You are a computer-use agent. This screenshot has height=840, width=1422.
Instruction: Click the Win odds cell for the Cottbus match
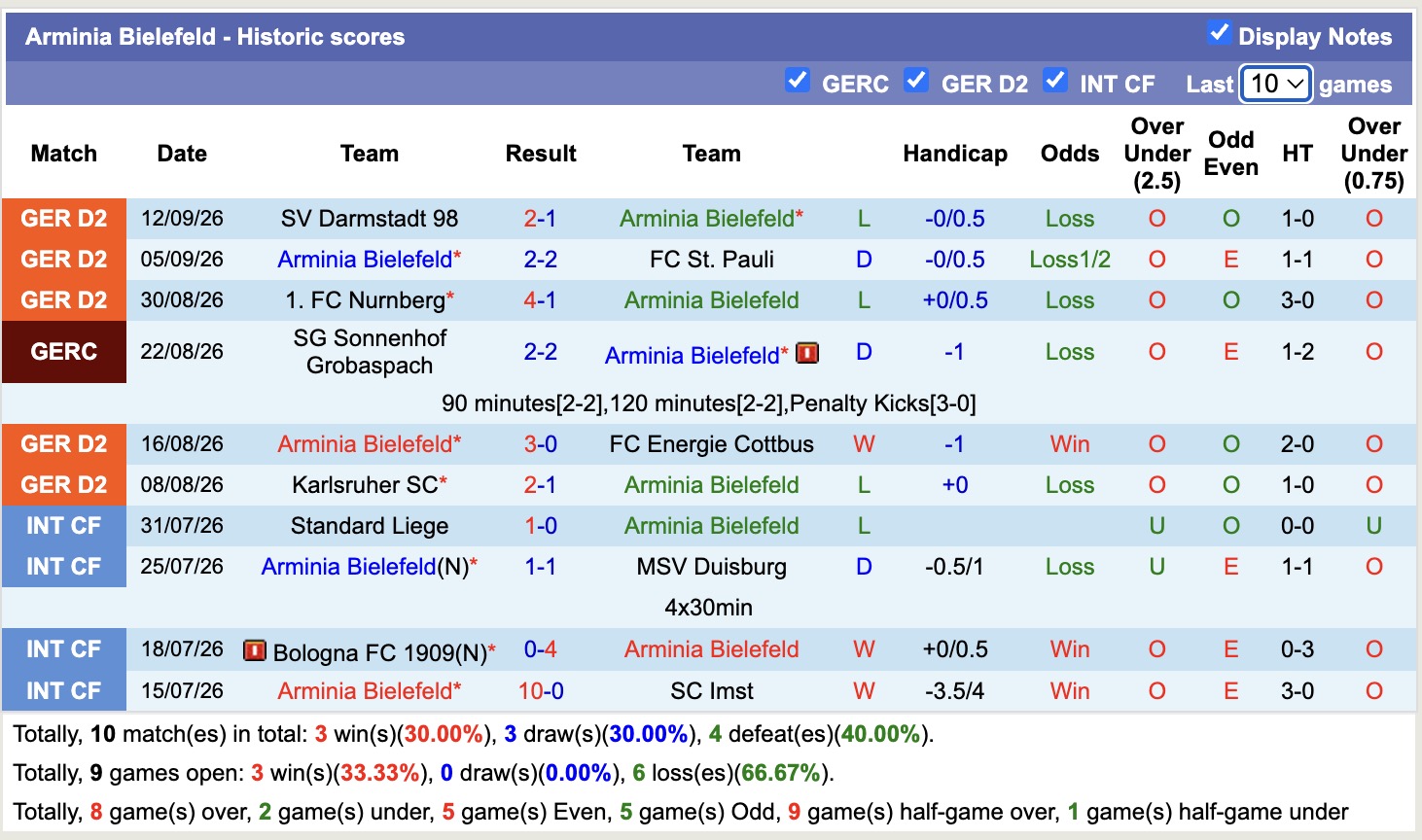click(1070, 444)
